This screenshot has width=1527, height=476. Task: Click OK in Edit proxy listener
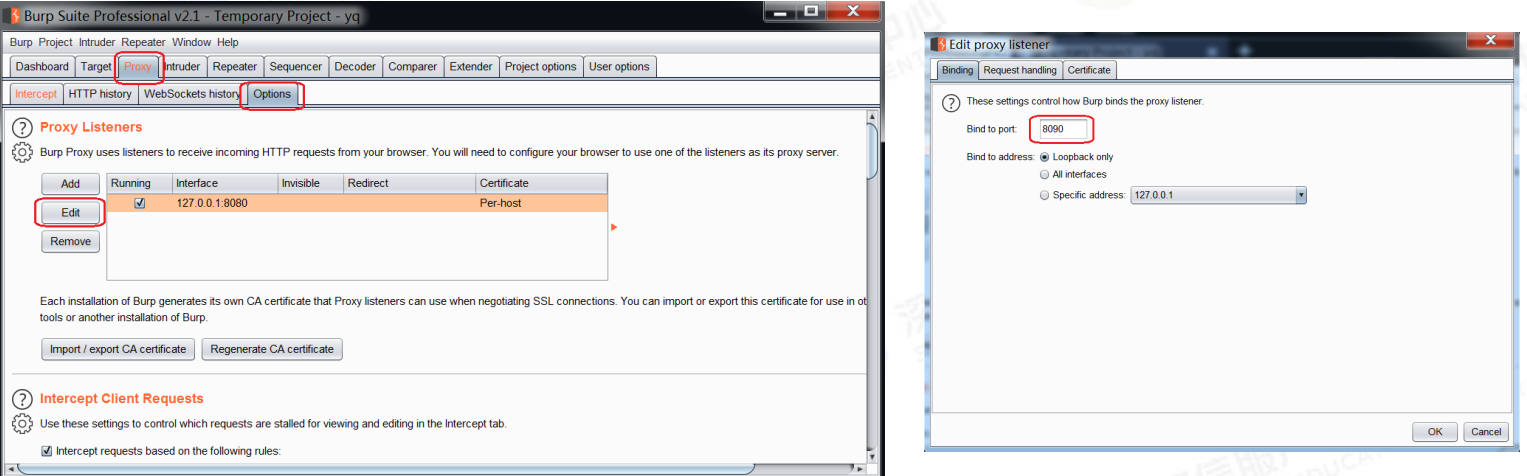click(x=1435, y=432)
